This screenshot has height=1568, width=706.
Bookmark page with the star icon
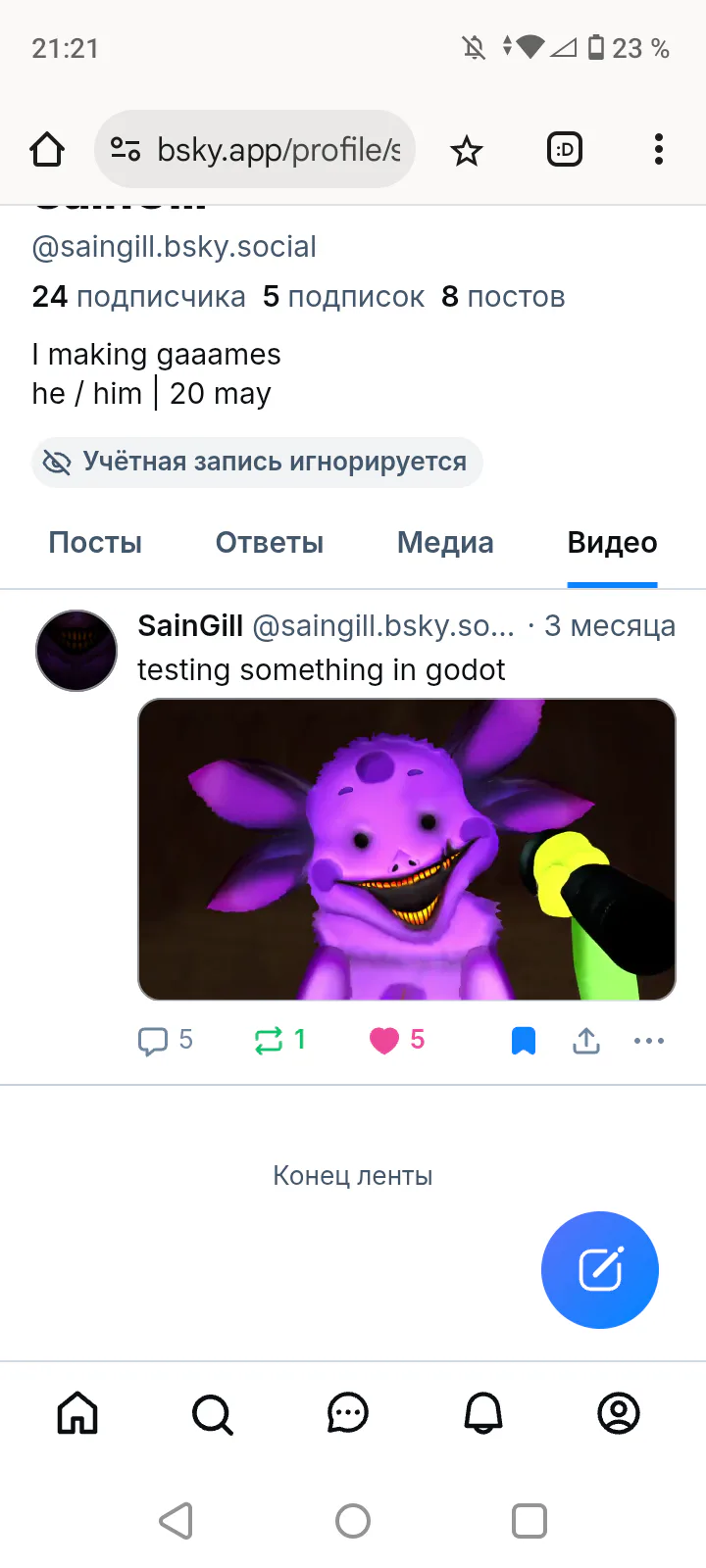(x=467, y=150)
